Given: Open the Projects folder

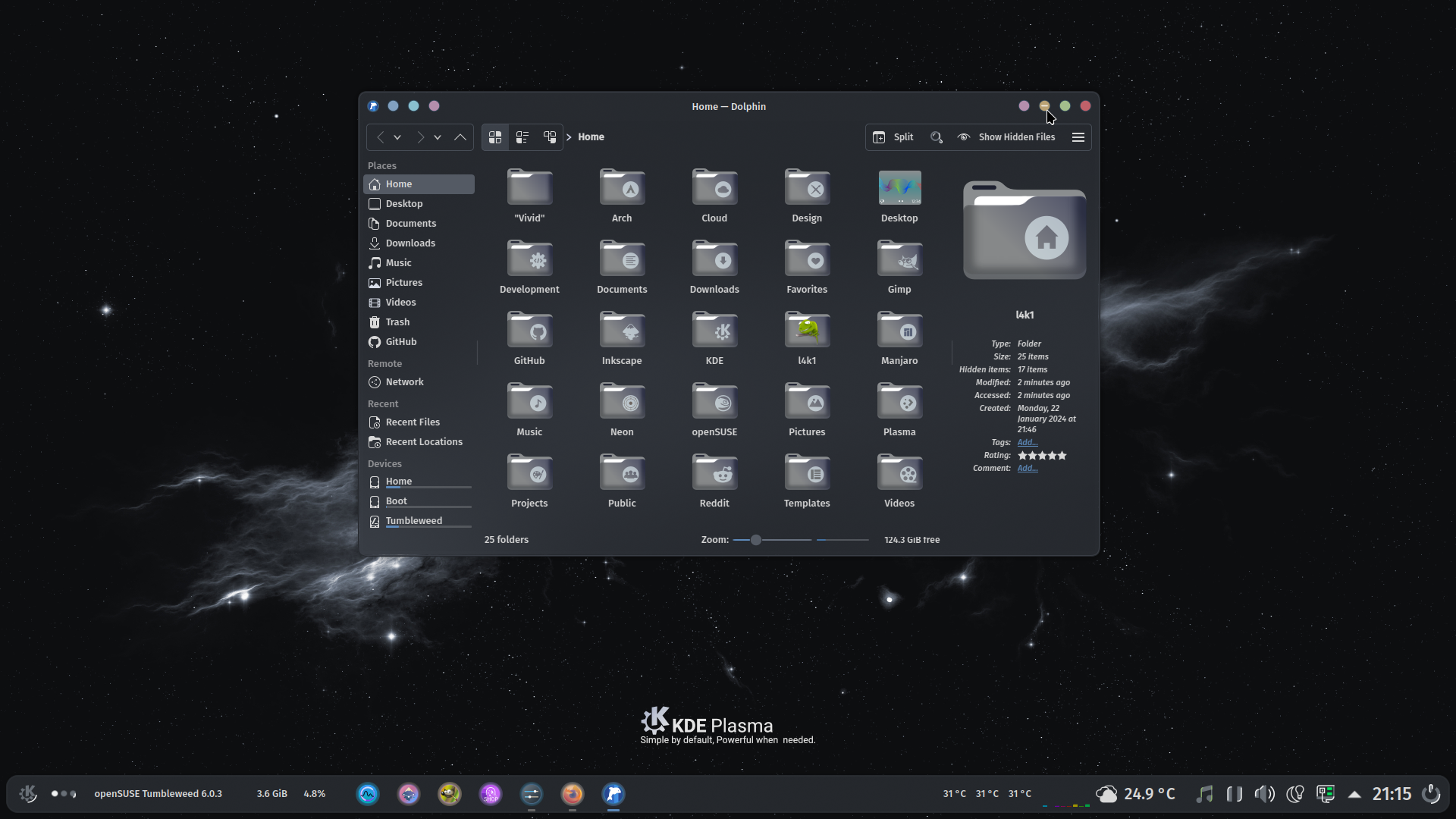Looking at the screenshot, I should [529, 481].
